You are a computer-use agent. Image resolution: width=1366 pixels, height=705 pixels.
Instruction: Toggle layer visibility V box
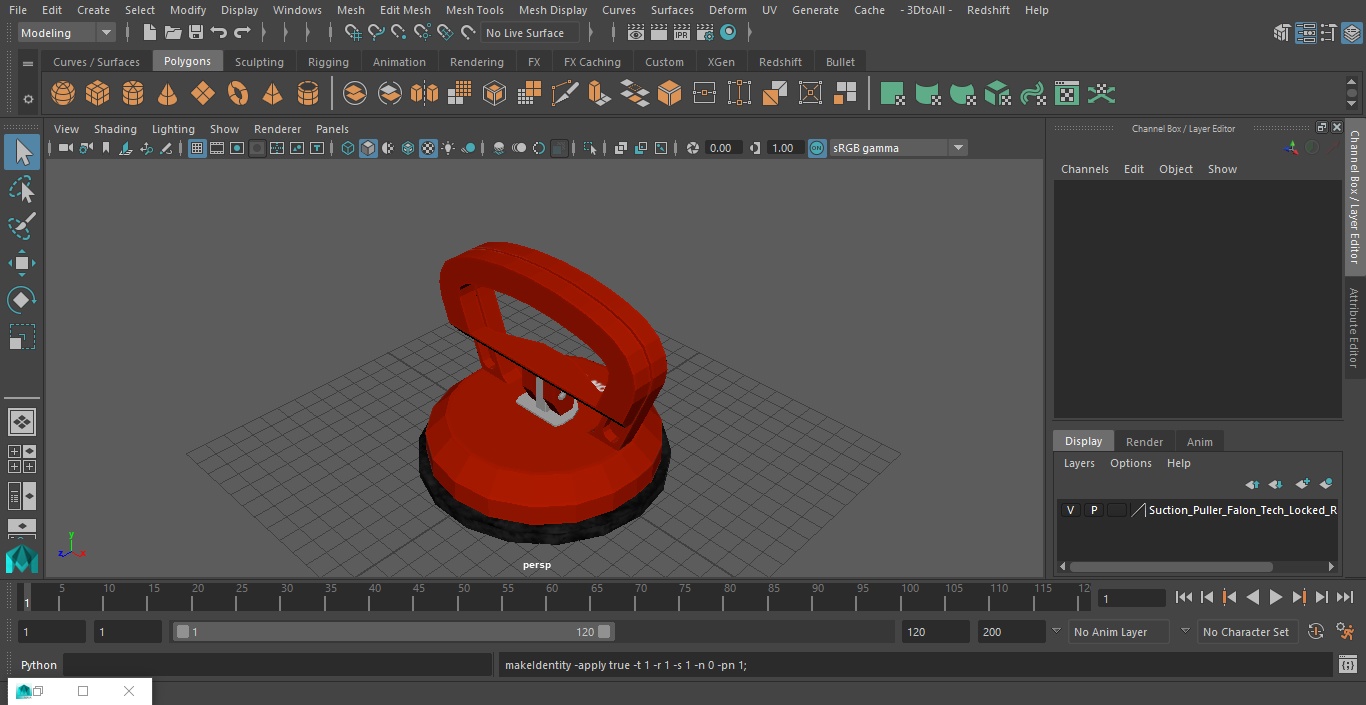click(x=1070, y=510)
